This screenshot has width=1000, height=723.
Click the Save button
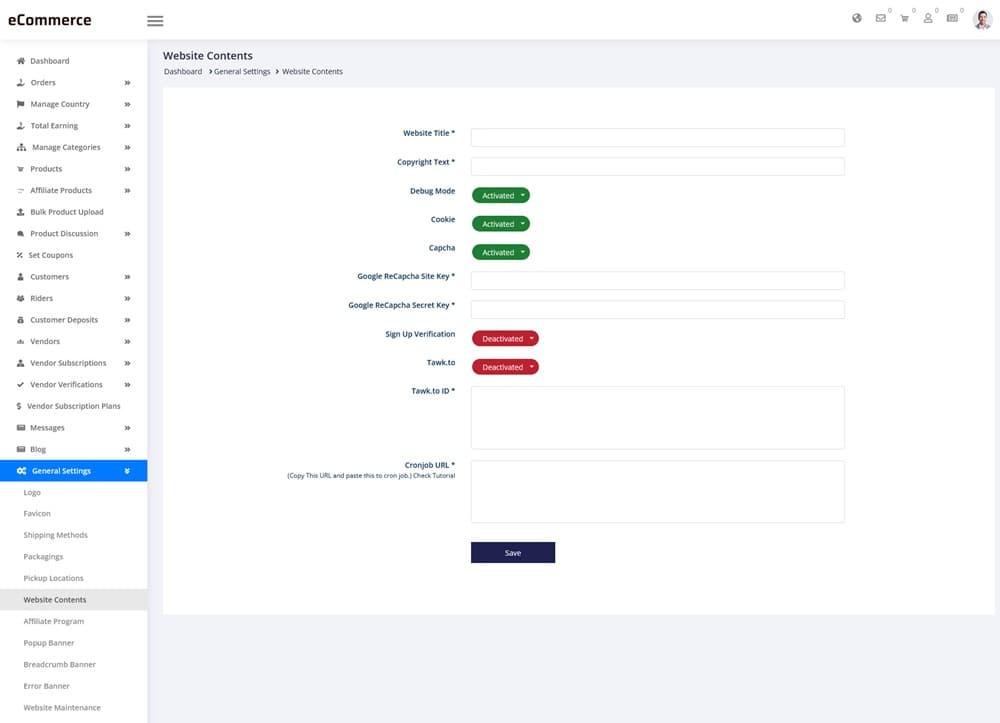pyautogui.click(x=513, y=553)
